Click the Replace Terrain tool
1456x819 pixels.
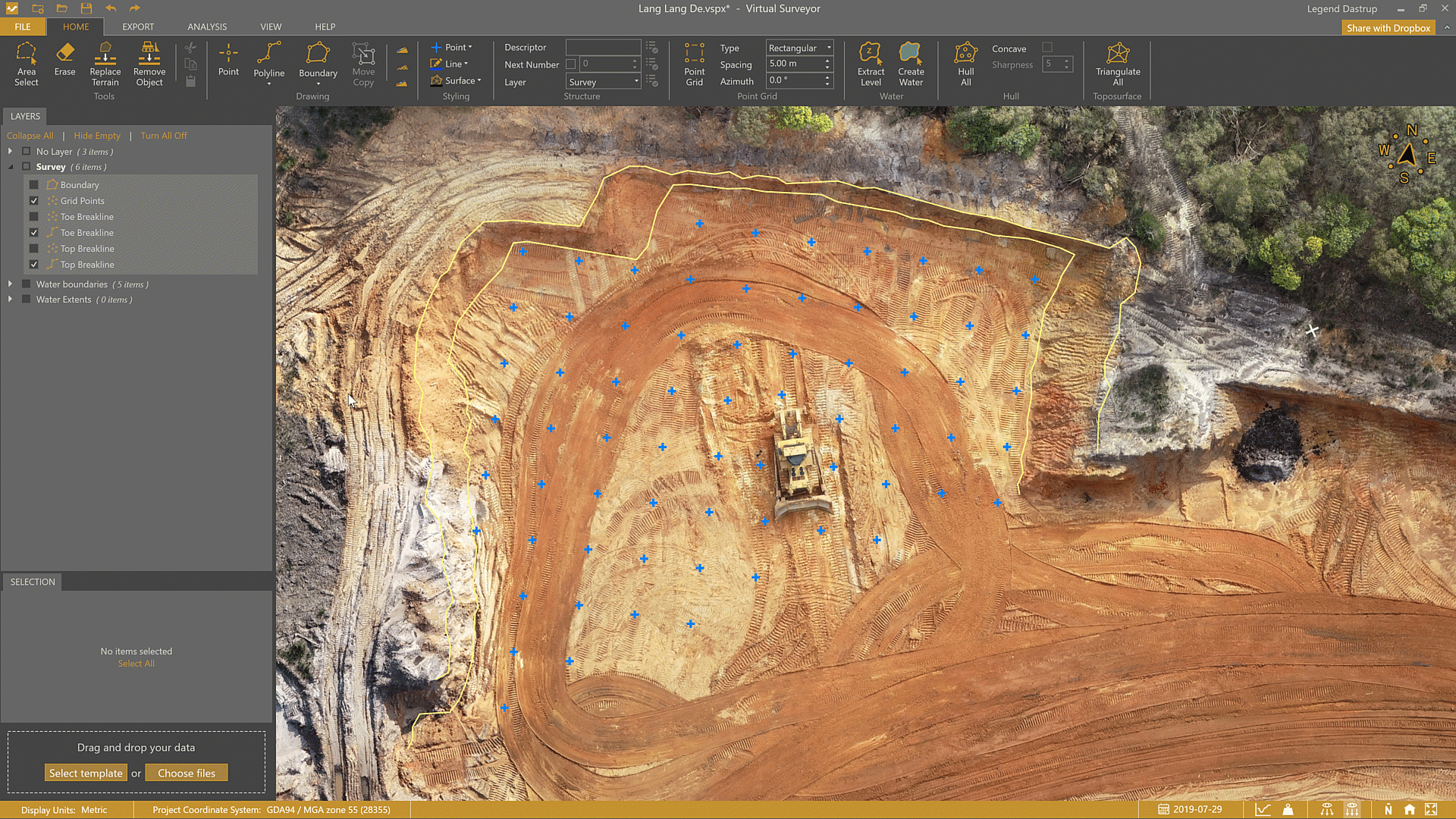point(105,64)
